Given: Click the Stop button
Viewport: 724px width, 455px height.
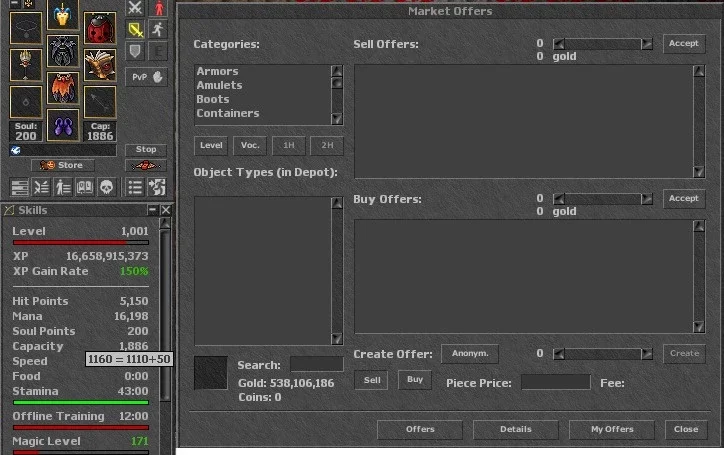Looking at the screenshot, I should pyautogui.click(x=146, y=150).
